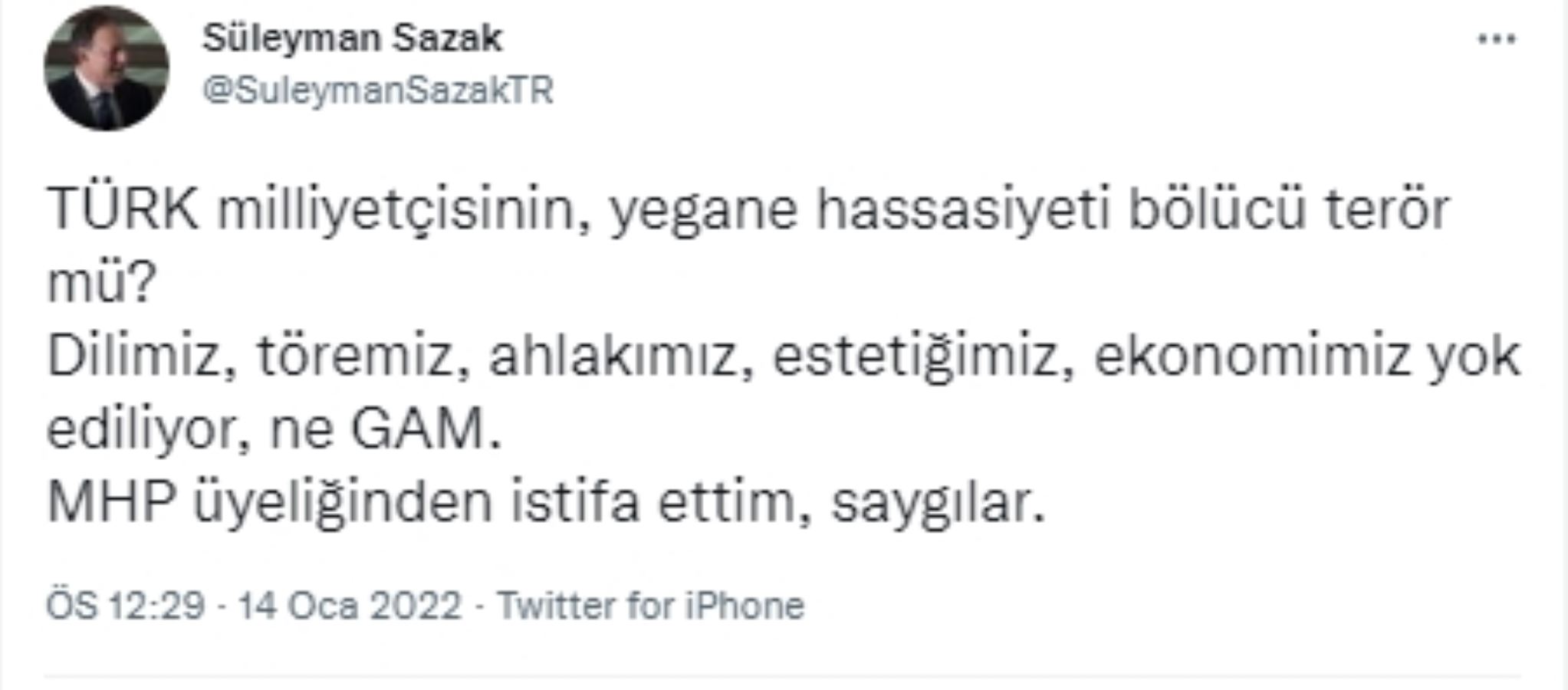Open the Süleyman Sazak display name link
Screen dimensions: 1568x690
point(352,38)
